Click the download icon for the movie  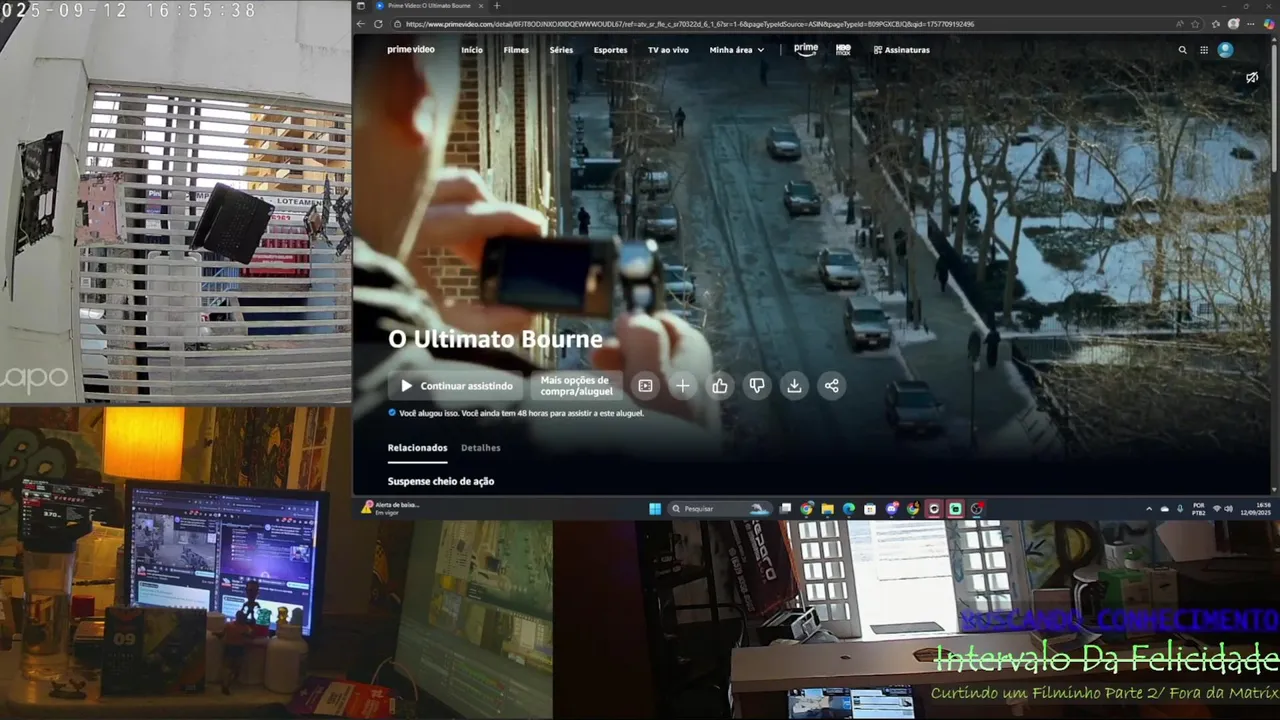(x=794, y=386)
